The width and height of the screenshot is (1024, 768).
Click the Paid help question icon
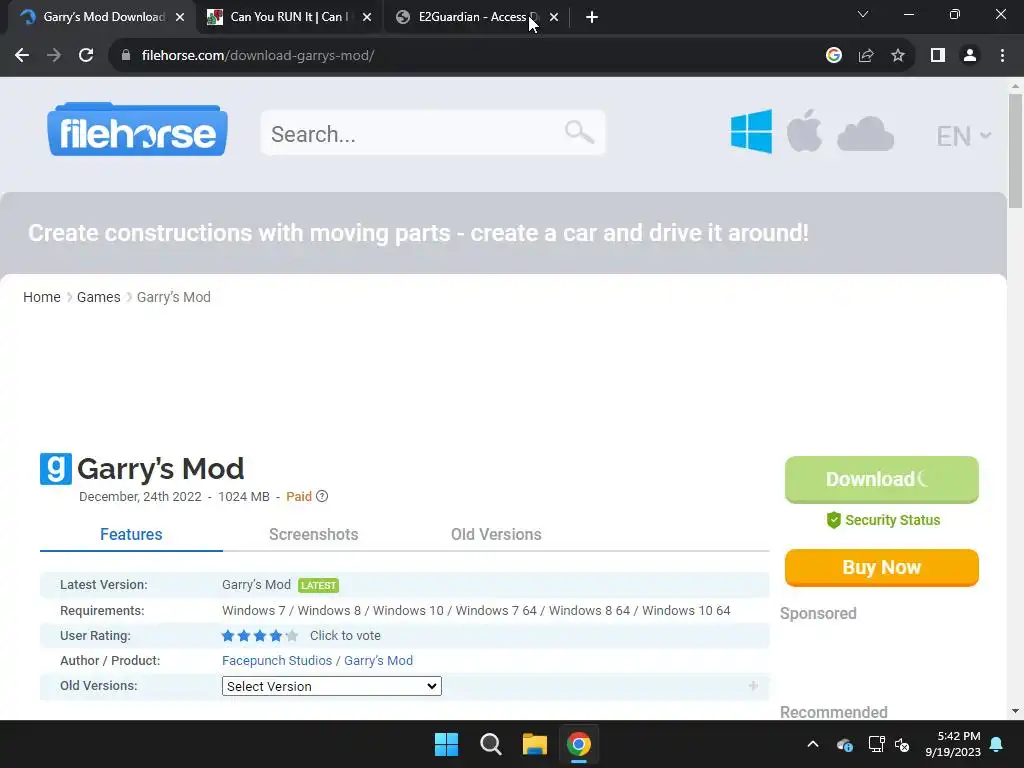(322, 496)
